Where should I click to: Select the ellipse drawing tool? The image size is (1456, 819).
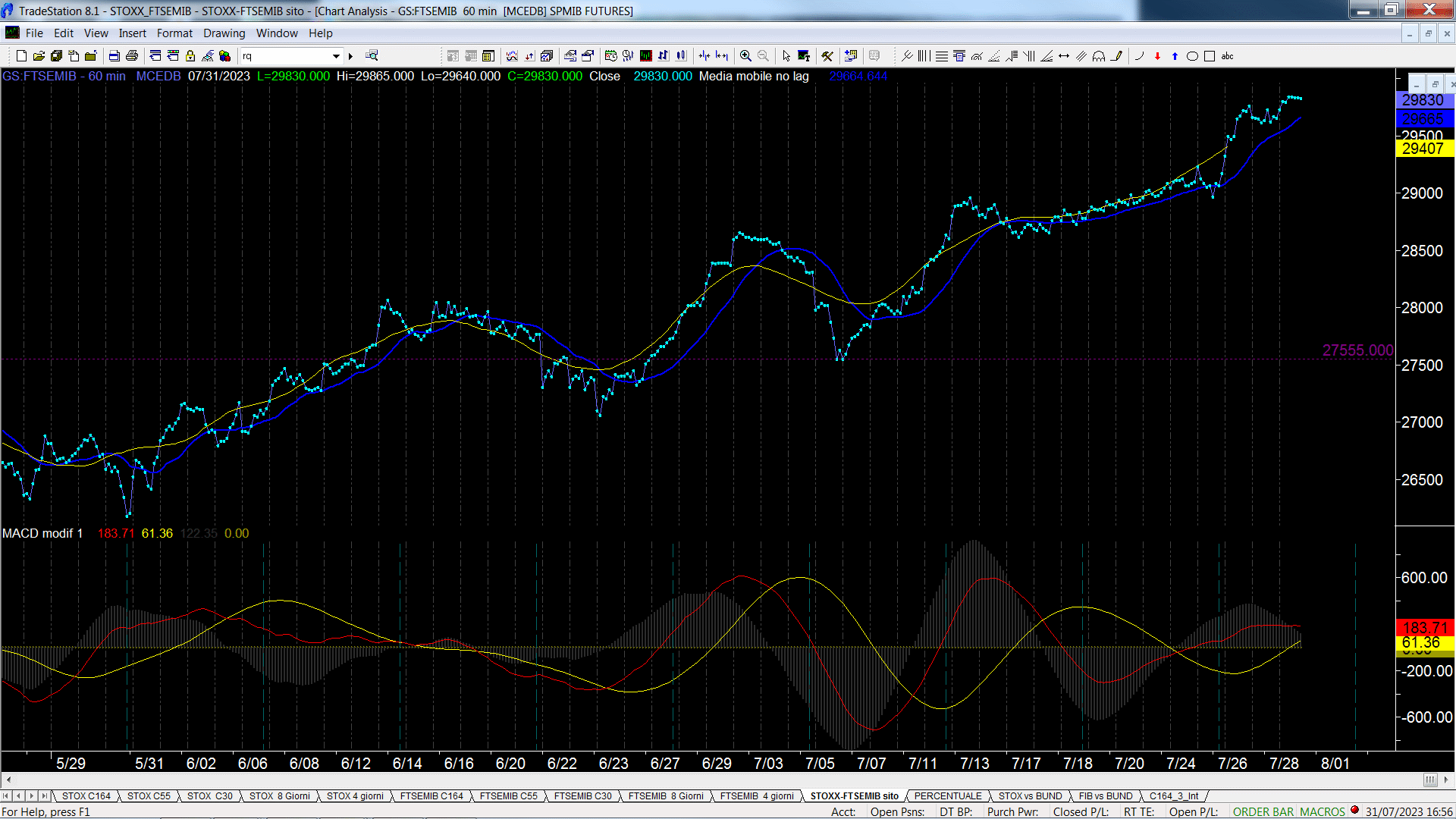[x=1192, y=56]
